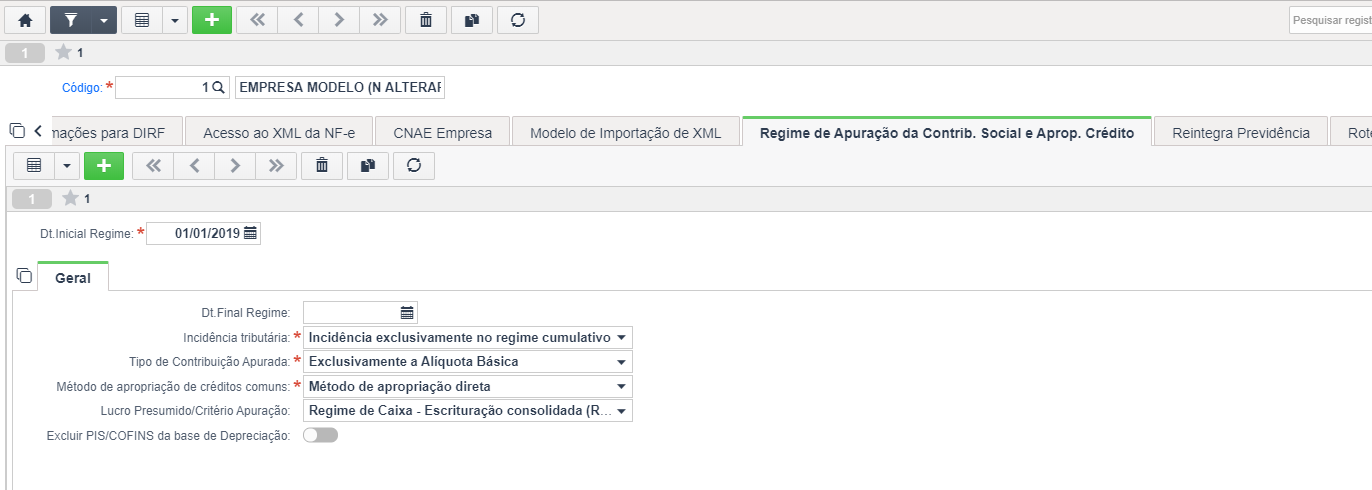Viewport: 1372px width, 490px height.
Task: Open the tab list icon beside tab strip
Action: [x=16, y=131]
